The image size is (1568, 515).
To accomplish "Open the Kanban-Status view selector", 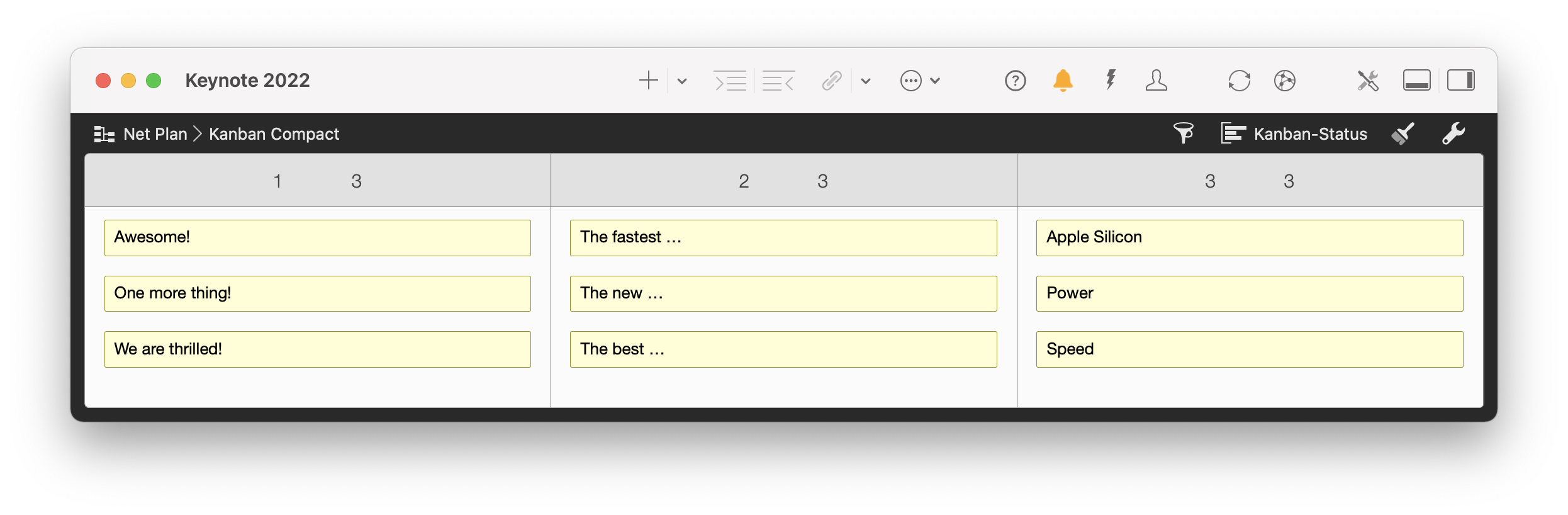I will coord(1294,133).
